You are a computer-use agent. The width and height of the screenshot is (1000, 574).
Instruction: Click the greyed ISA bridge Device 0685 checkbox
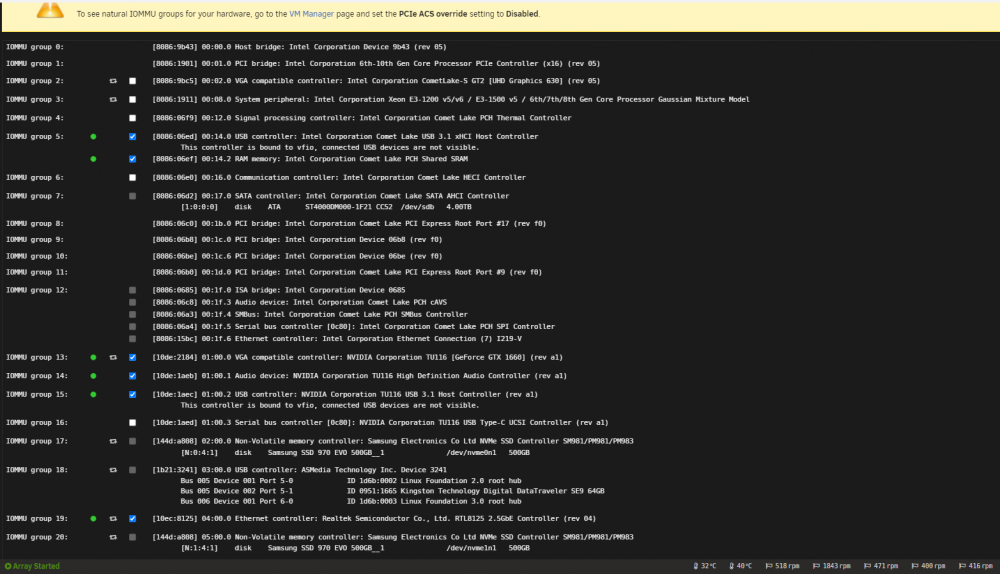[133, 290]
